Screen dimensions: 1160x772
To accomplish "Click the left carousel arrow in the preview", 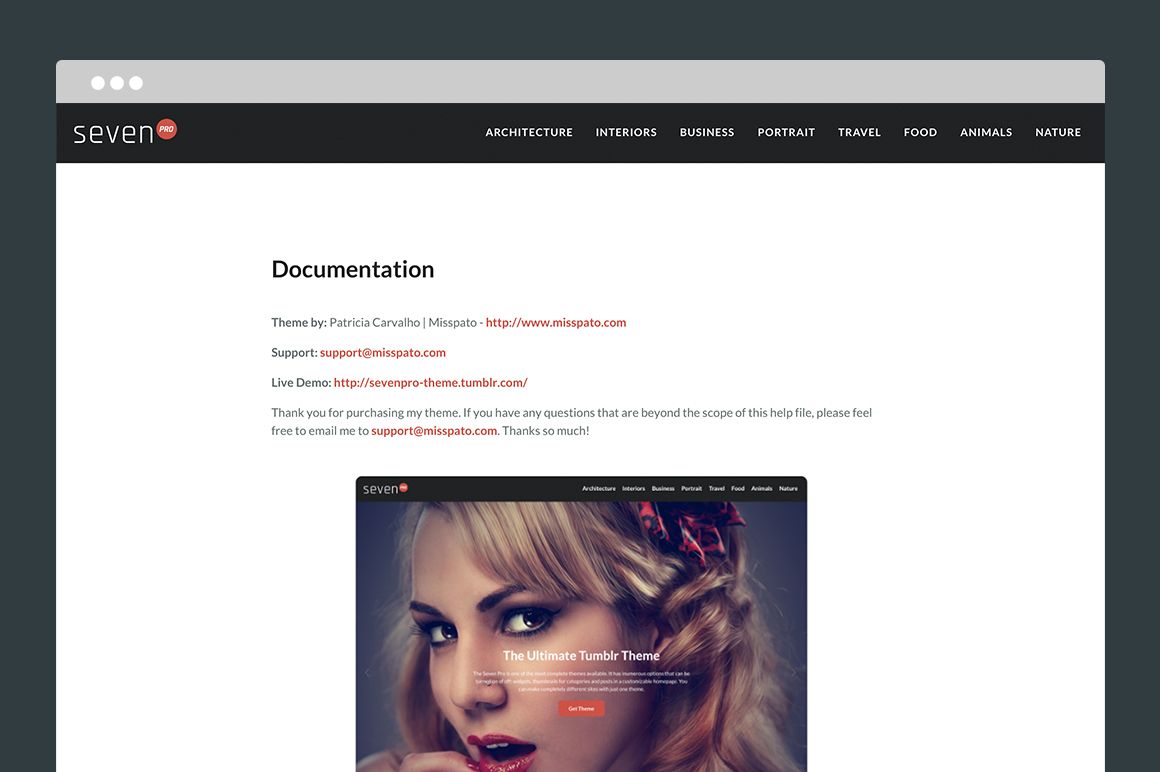I will click(x=367, y=672).
